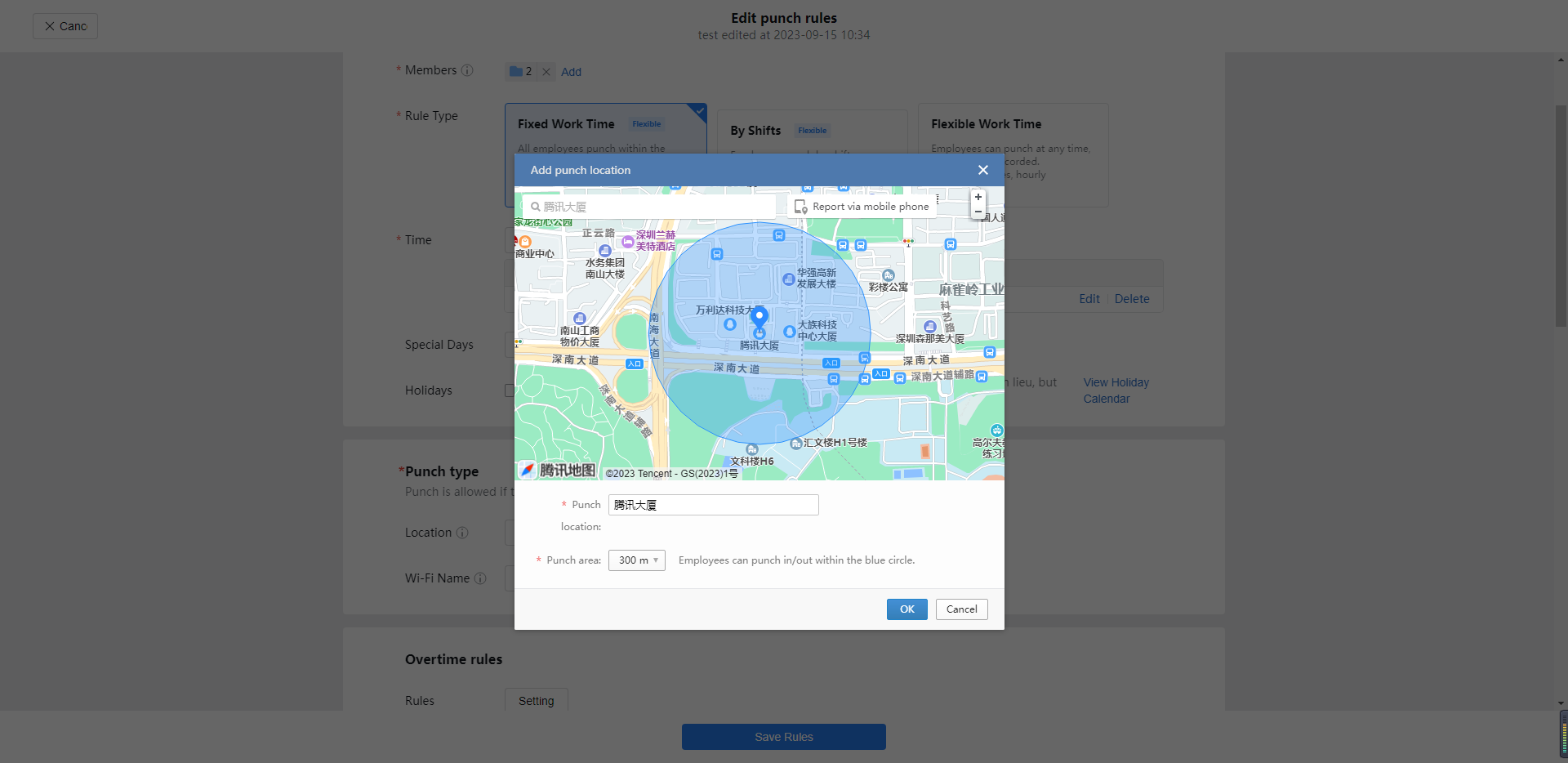Select Flexible Work Time rule type
1568x763 pixels.
pyautogui.click(x=1013, y=155)
